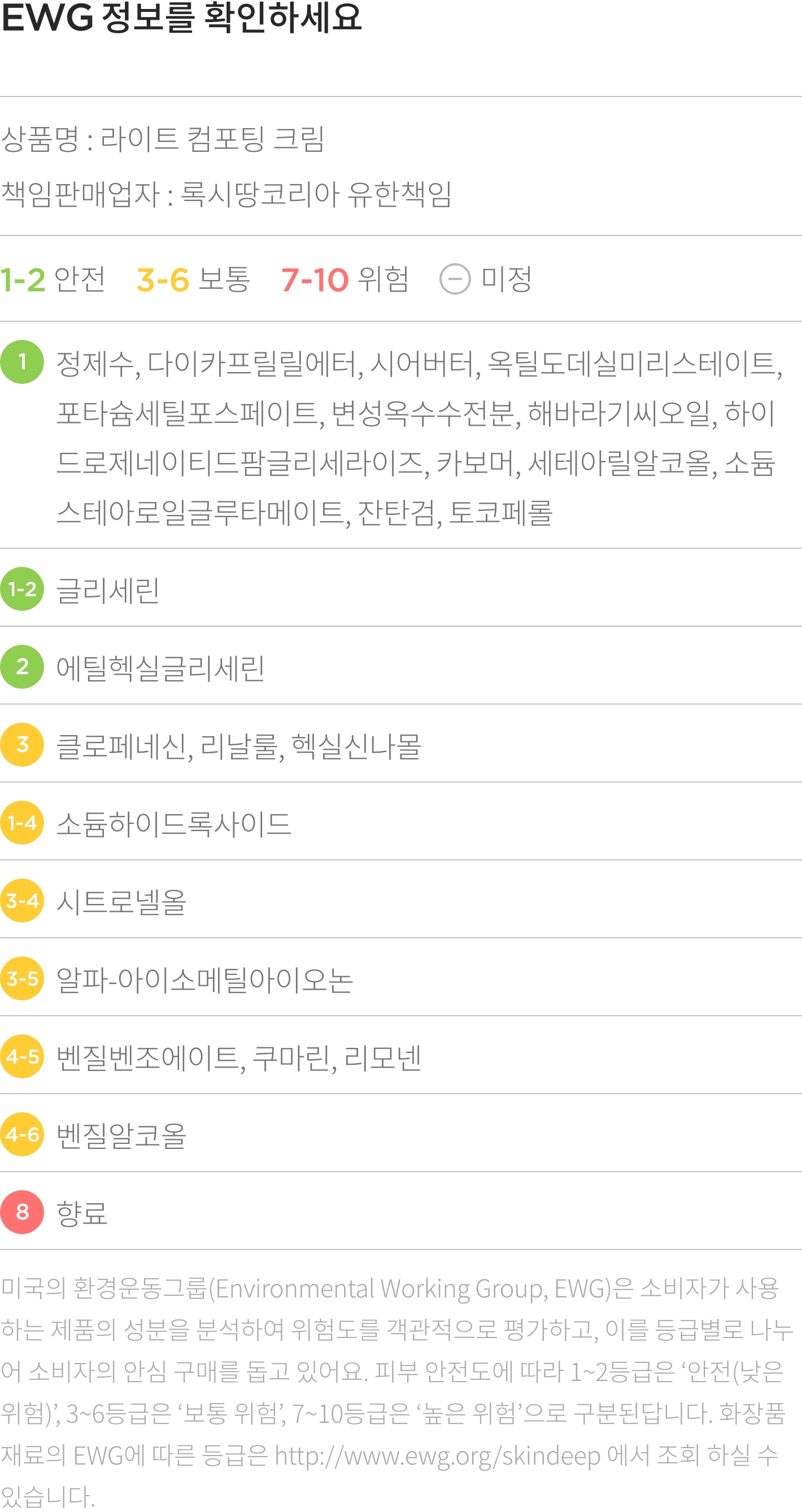The image size is (802, 1512).
Task: Open the ewg.org/skindeep URL
Action: [x=437, y=1456]
